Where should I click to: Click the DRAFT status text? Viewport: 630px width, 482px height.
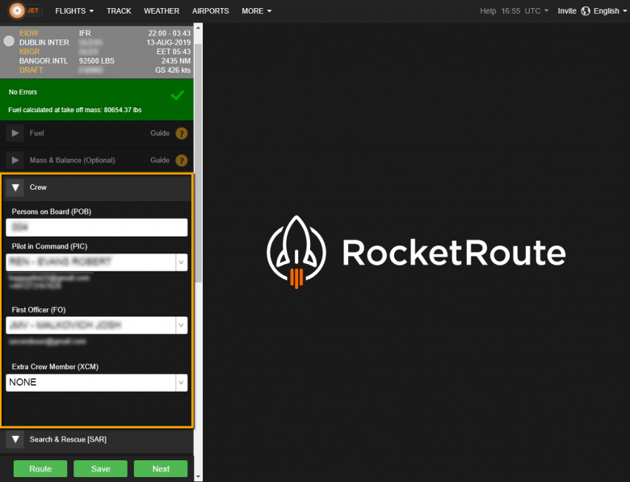click(31, 70)
